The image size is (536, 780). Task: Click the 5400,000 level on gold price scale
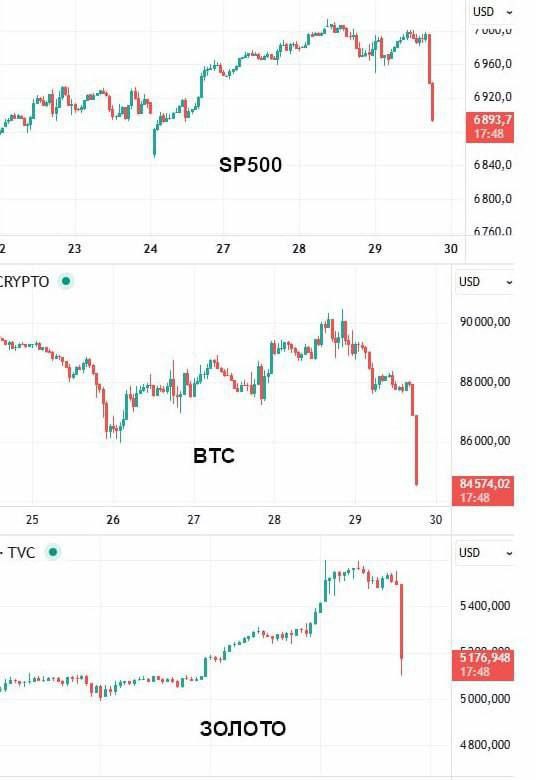pyautogui.click(x=485, y=605)
